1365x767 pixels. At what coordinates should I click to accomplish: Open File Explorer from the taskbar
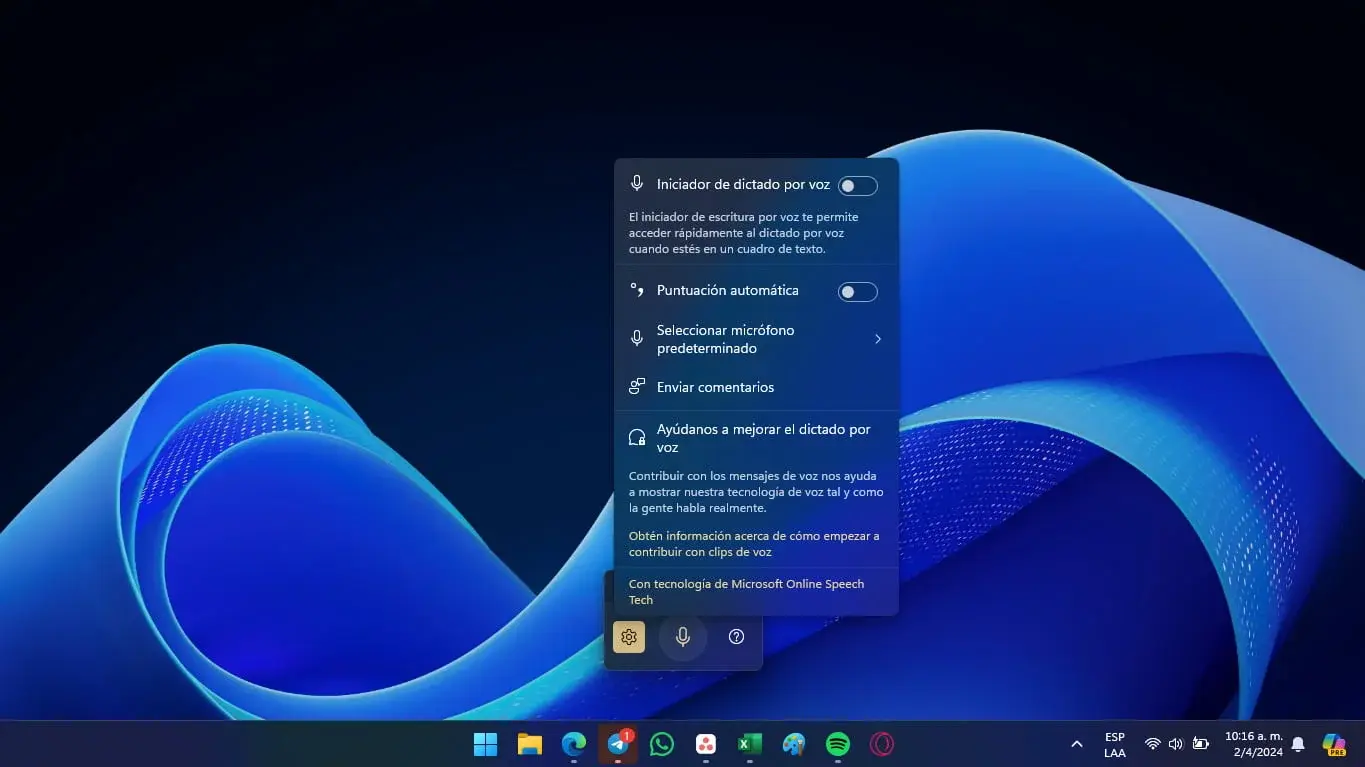[x=529, y=744]
